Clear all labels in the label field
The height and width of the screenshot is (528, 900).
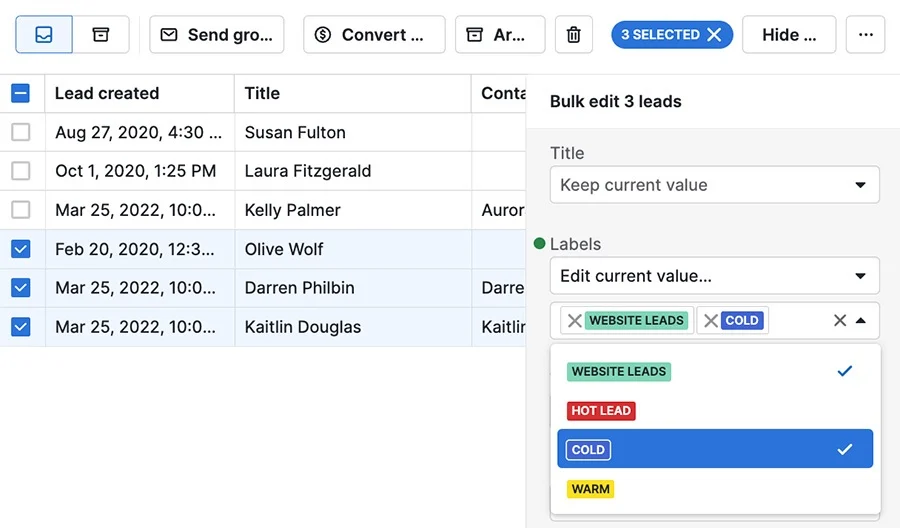point(840,320)
